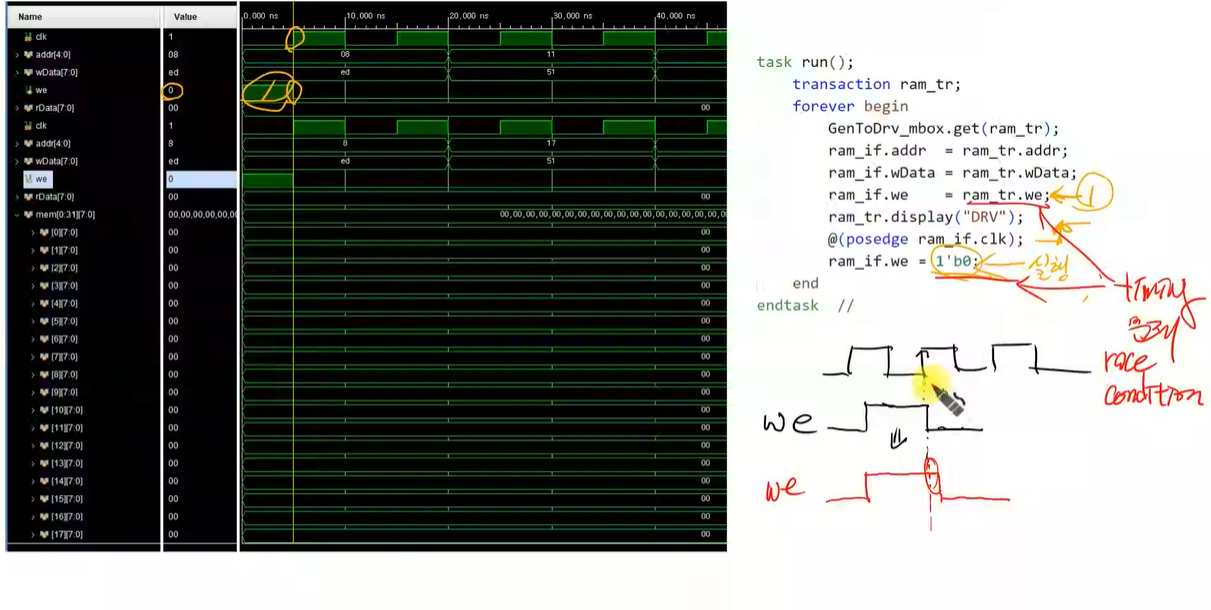Click the bus icon beside mem[0:31][7:0]
The height and width of the screenshot is (610, 1211).
(28, 215)
